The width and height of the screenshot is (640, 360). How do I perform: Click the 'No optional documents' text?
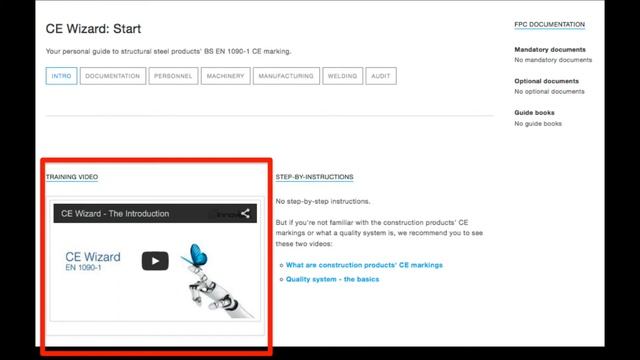(x=549, y=91)
